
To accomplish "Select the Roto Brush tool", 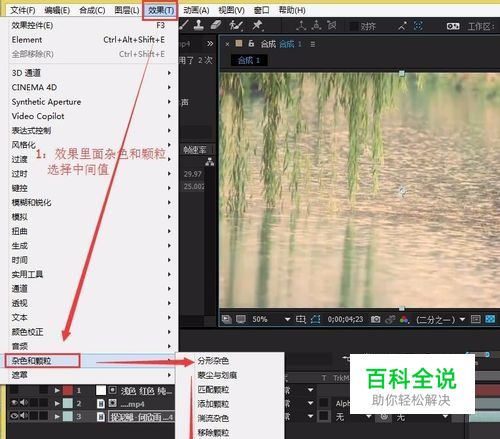I will (236, 25).
